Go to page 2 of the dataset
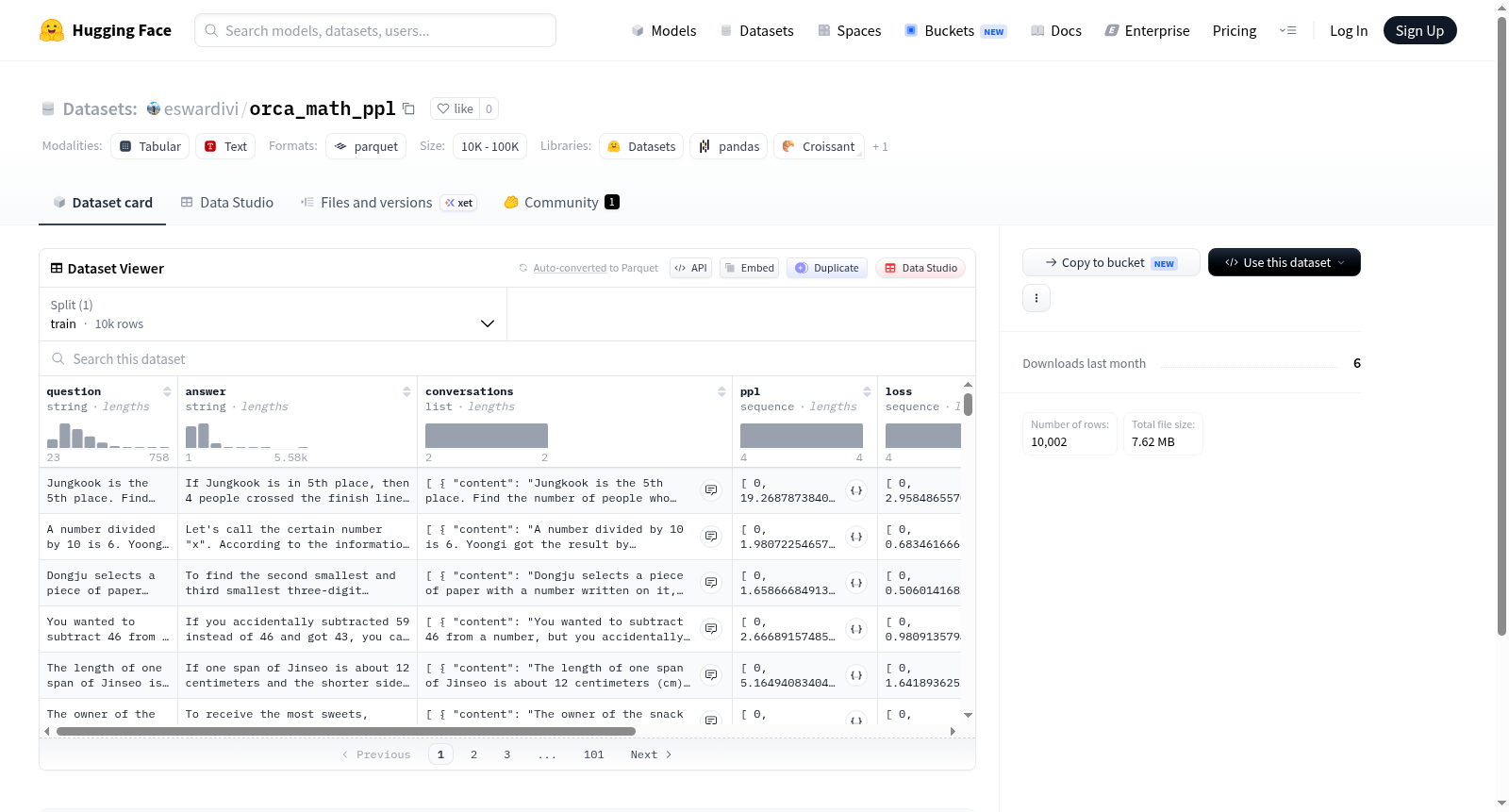The image size is (1509, 812). coord(473,754)
